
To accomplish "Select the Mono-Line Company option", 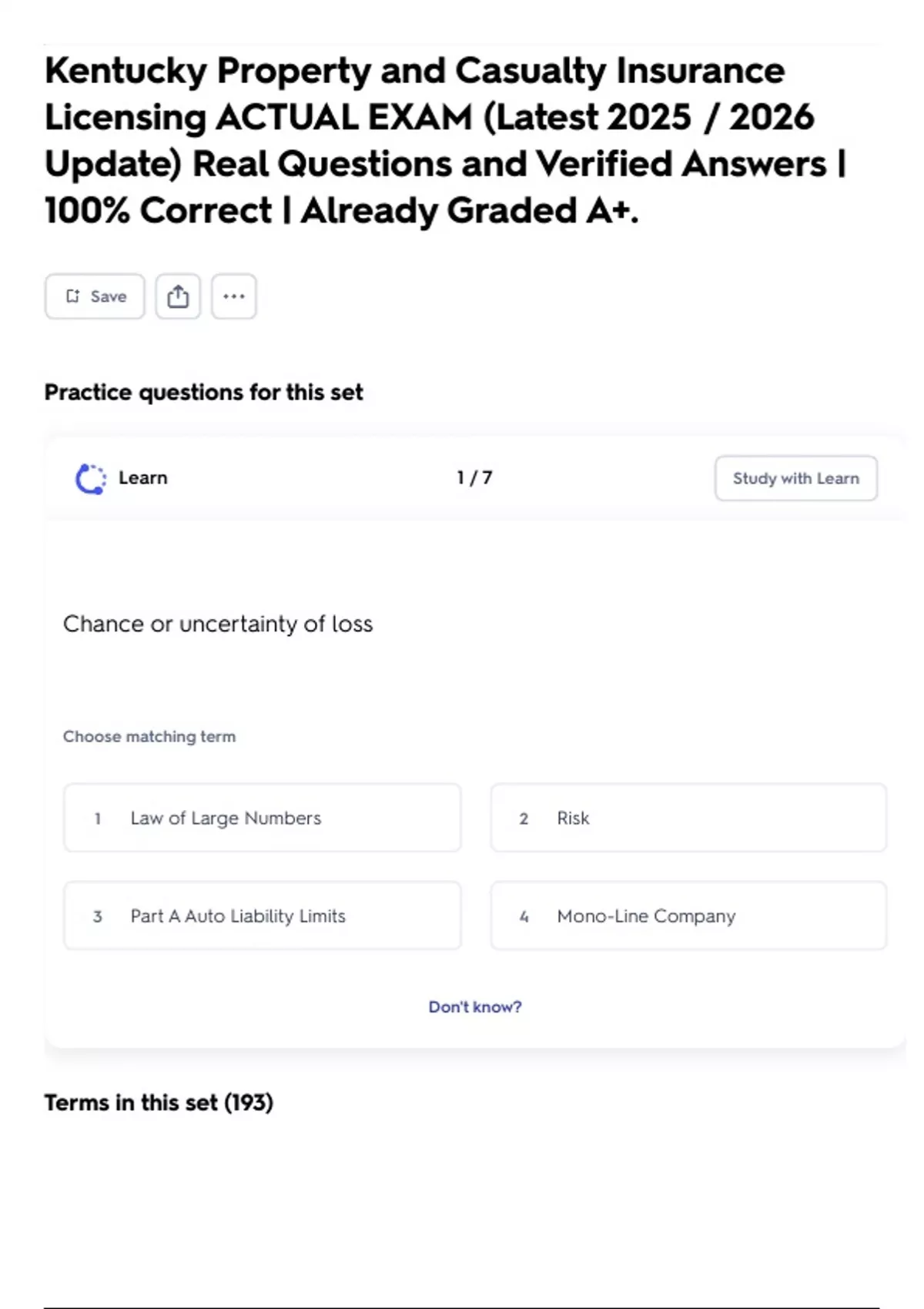I will 688,916.
